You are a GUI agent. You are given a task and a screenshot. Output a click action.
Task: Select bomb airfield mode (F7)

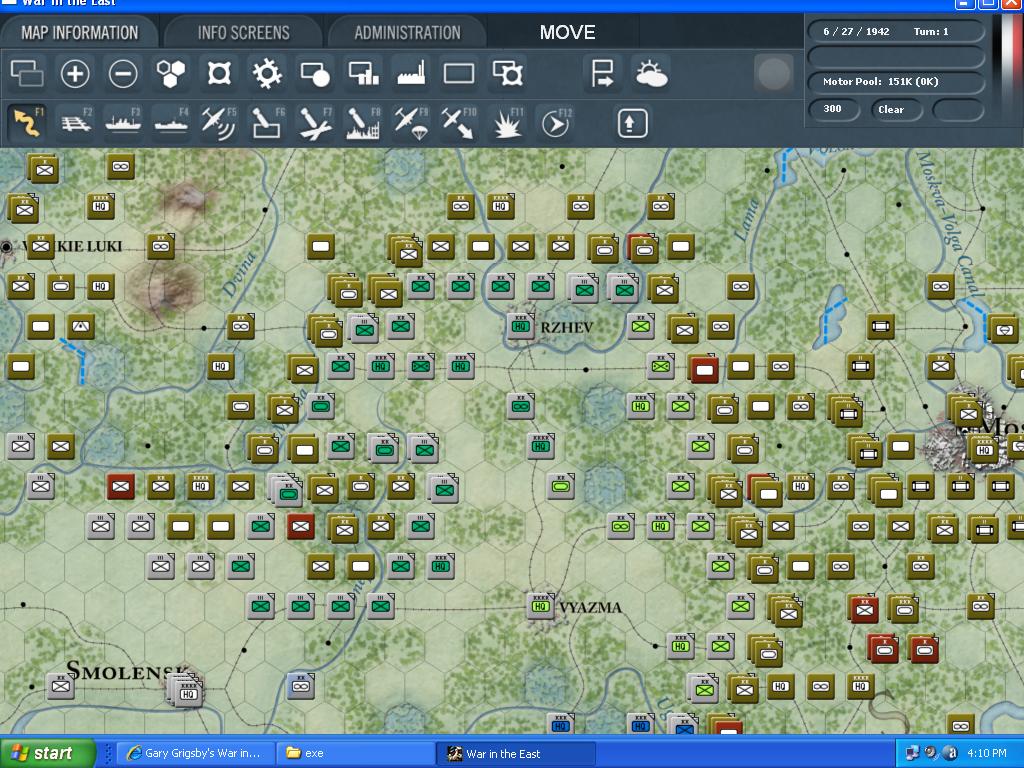[x=315, y=123]
